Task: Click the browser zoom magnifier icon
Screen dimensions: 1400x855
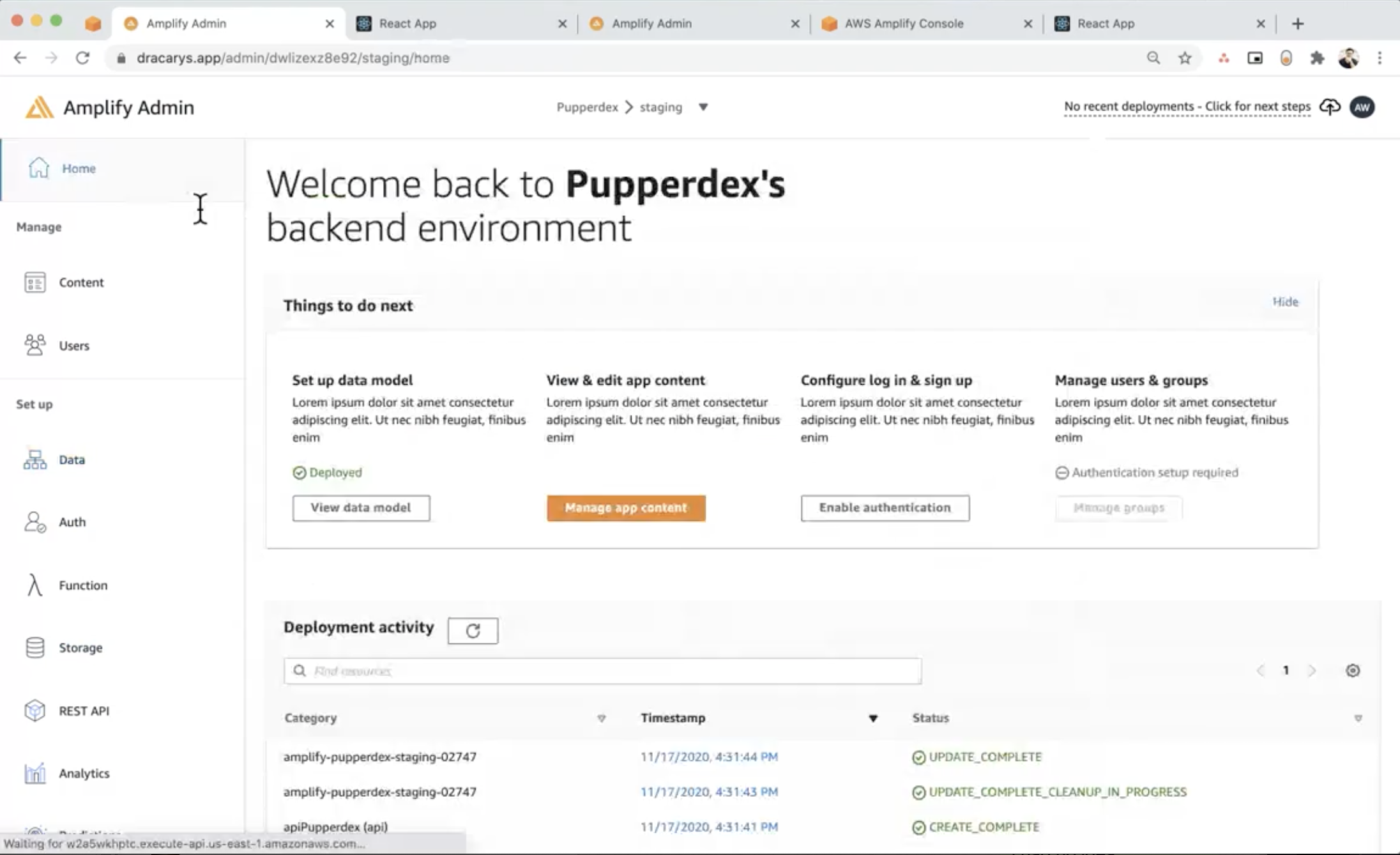Action: [1153, 58]
